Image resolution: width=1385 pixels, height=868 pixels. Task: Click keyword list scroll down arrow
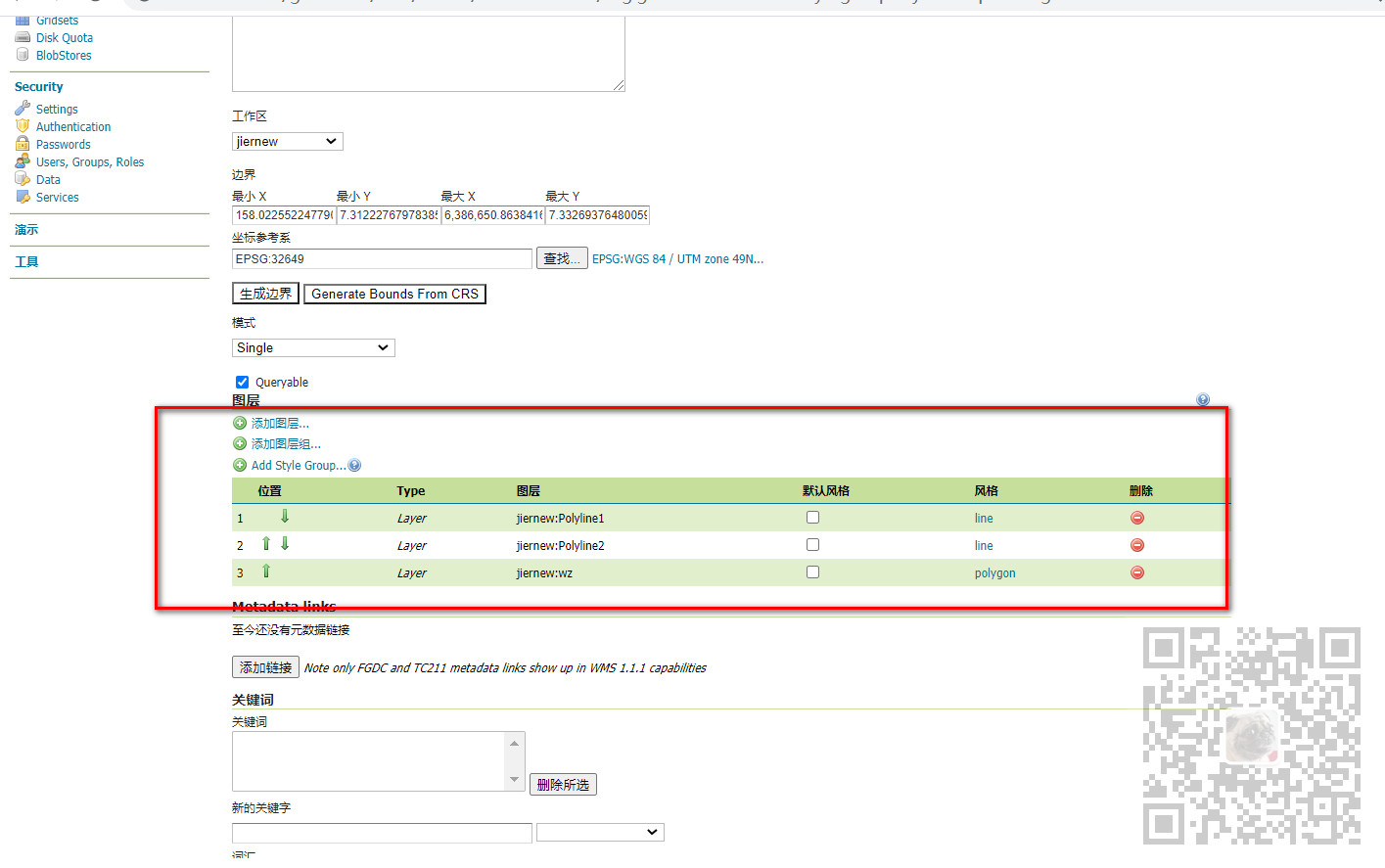tap(515, 780)
